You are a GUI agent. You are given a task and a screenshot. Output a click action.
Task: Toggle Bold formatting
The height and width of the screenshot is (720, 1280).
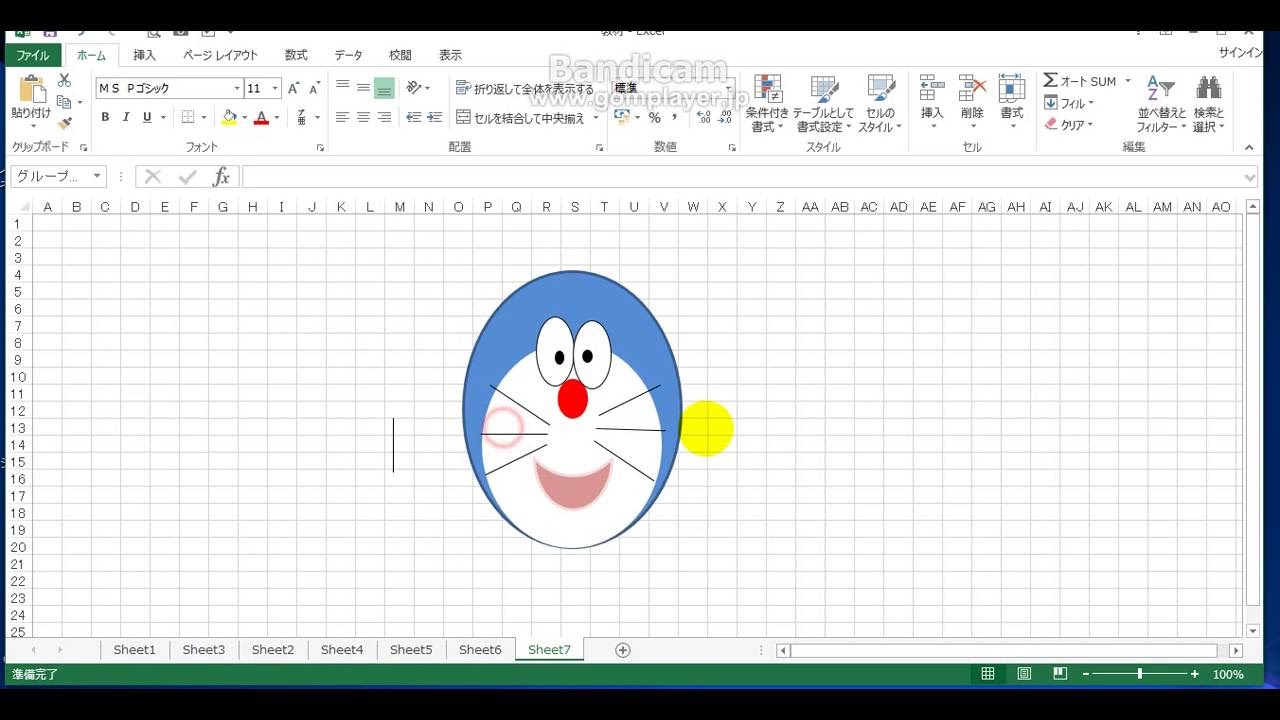point(105,117)
